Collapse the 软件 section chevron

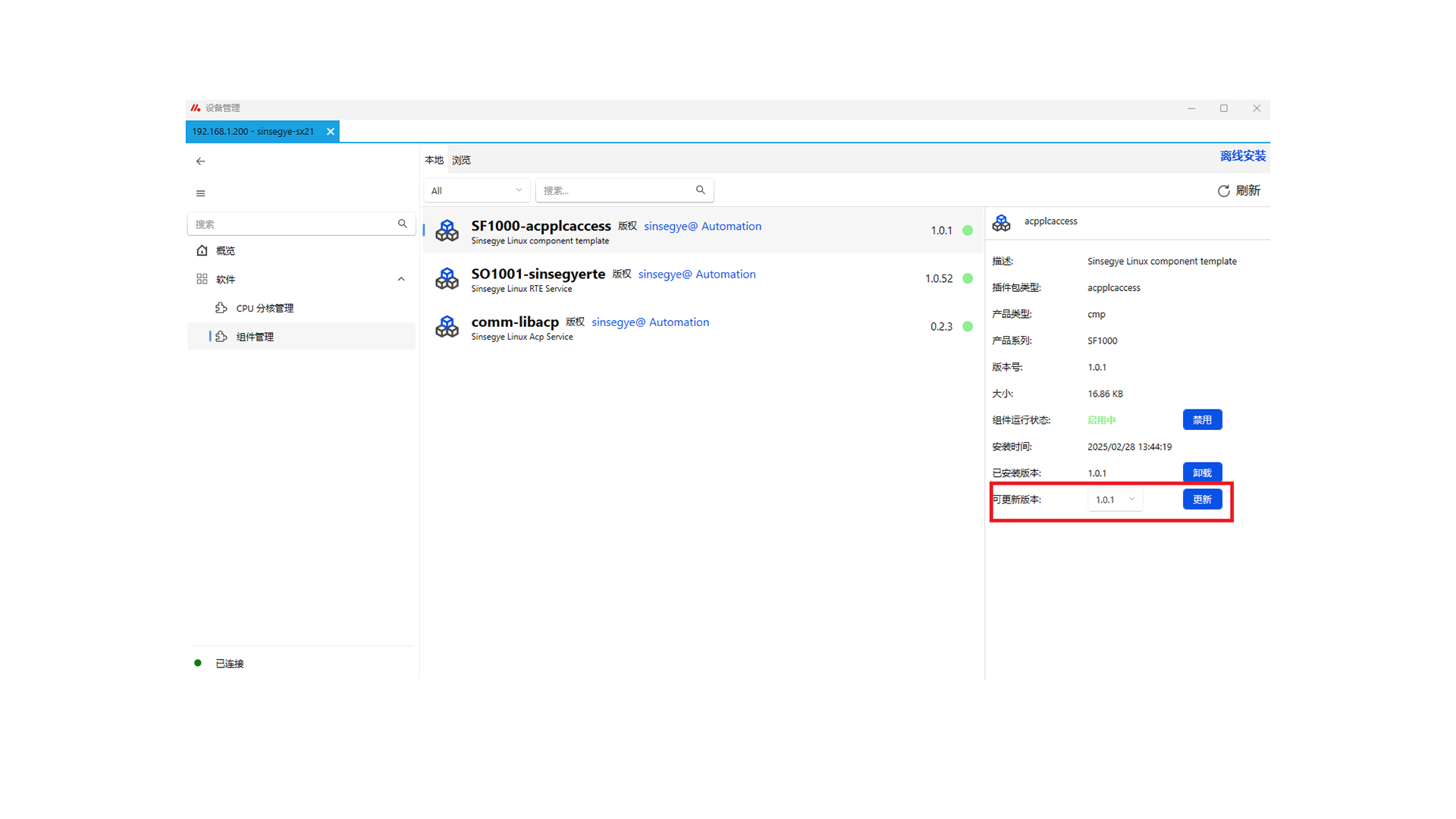click(x=401, y=279)
